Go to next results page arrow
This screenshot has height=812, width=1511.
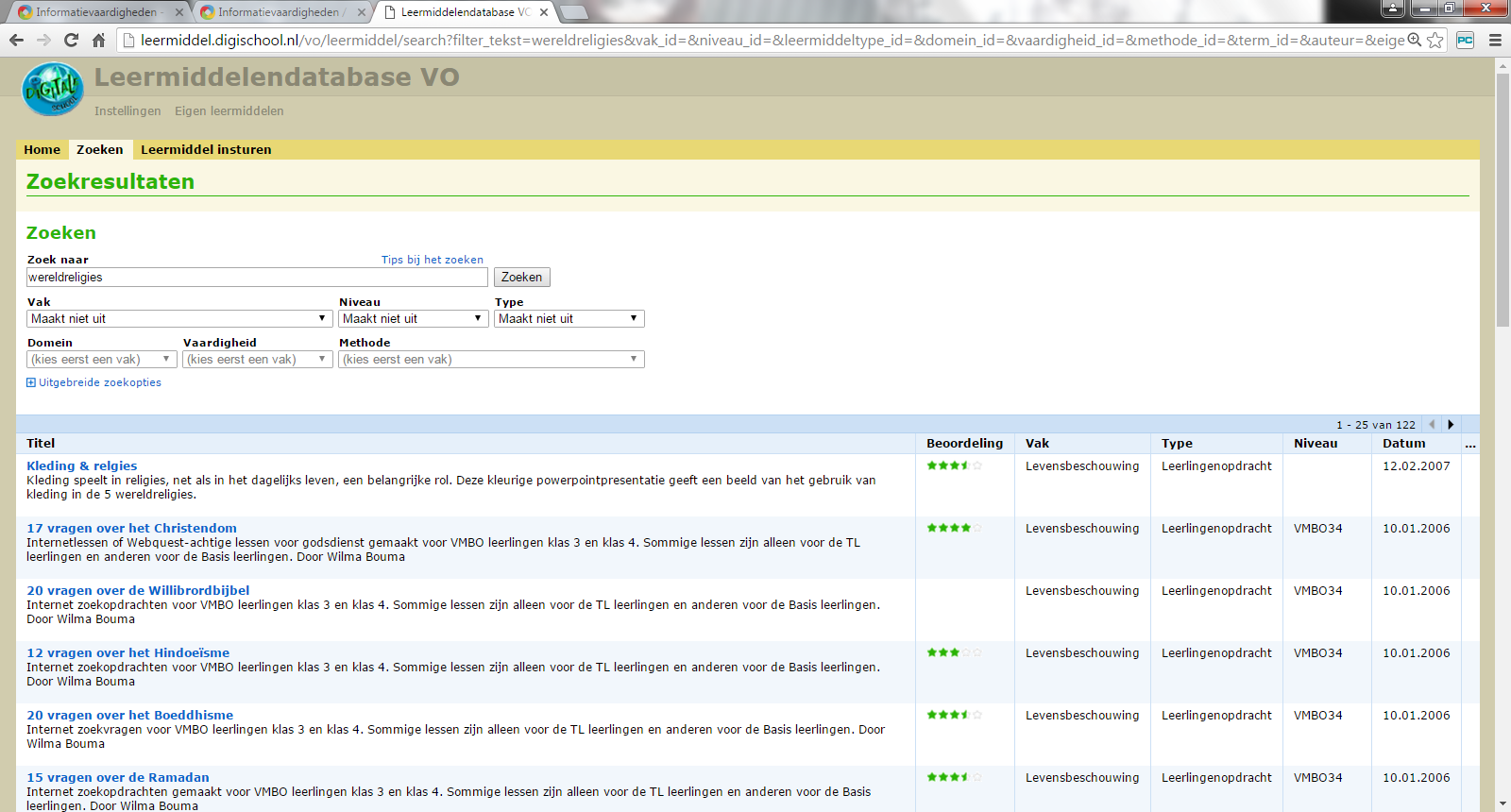coord(1451,425)
